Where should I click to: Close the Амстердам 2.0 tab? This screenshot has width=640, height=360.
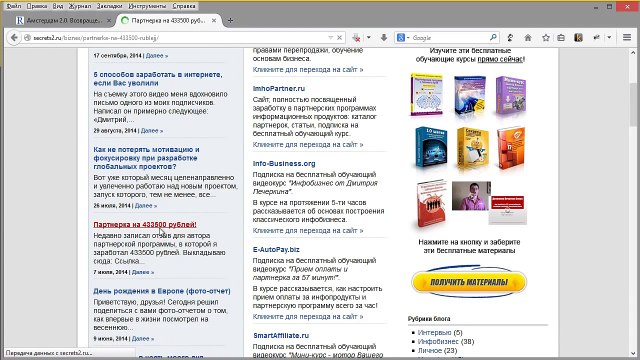(109, 20)
